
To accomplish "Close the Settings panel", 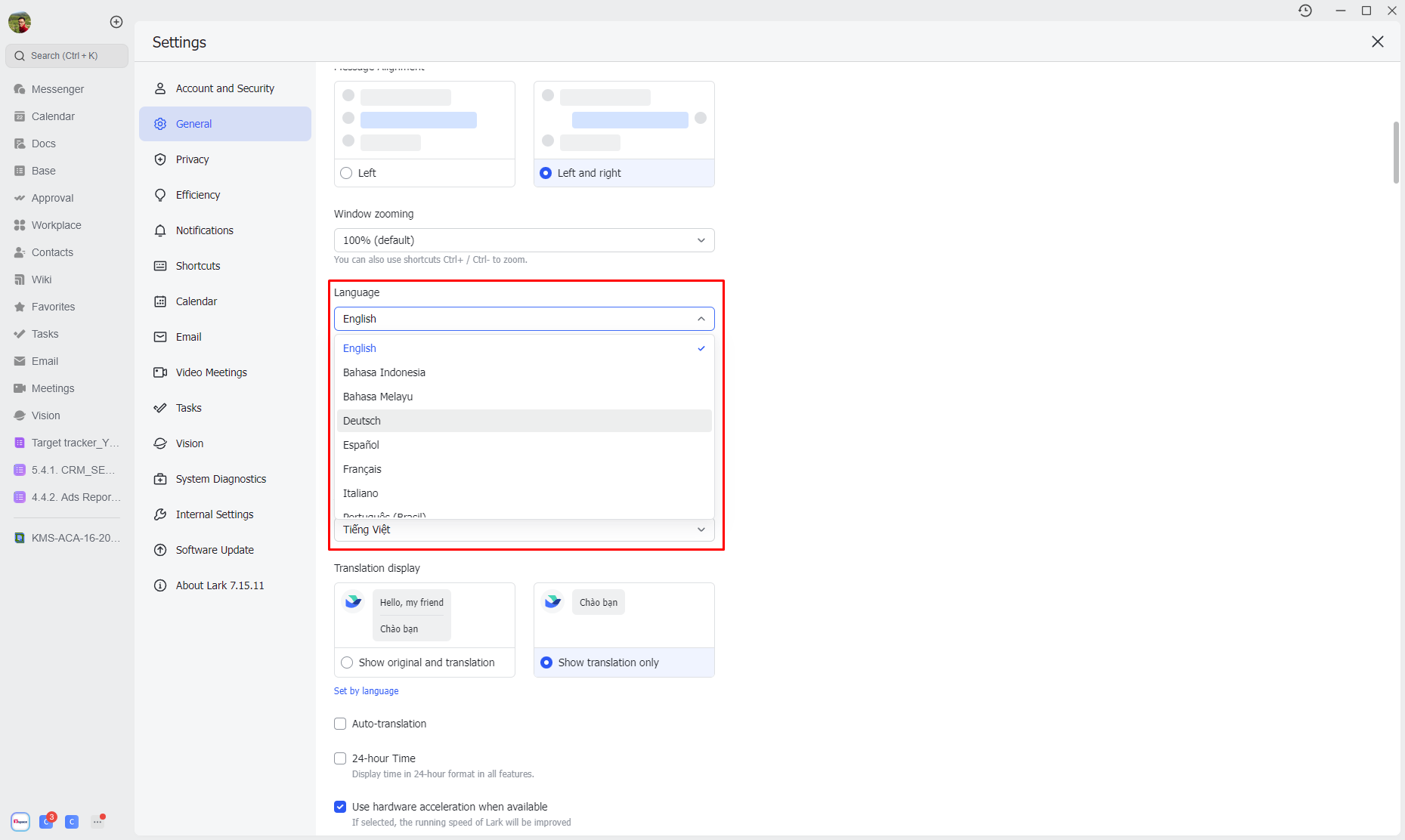I will click(1378, 42).
